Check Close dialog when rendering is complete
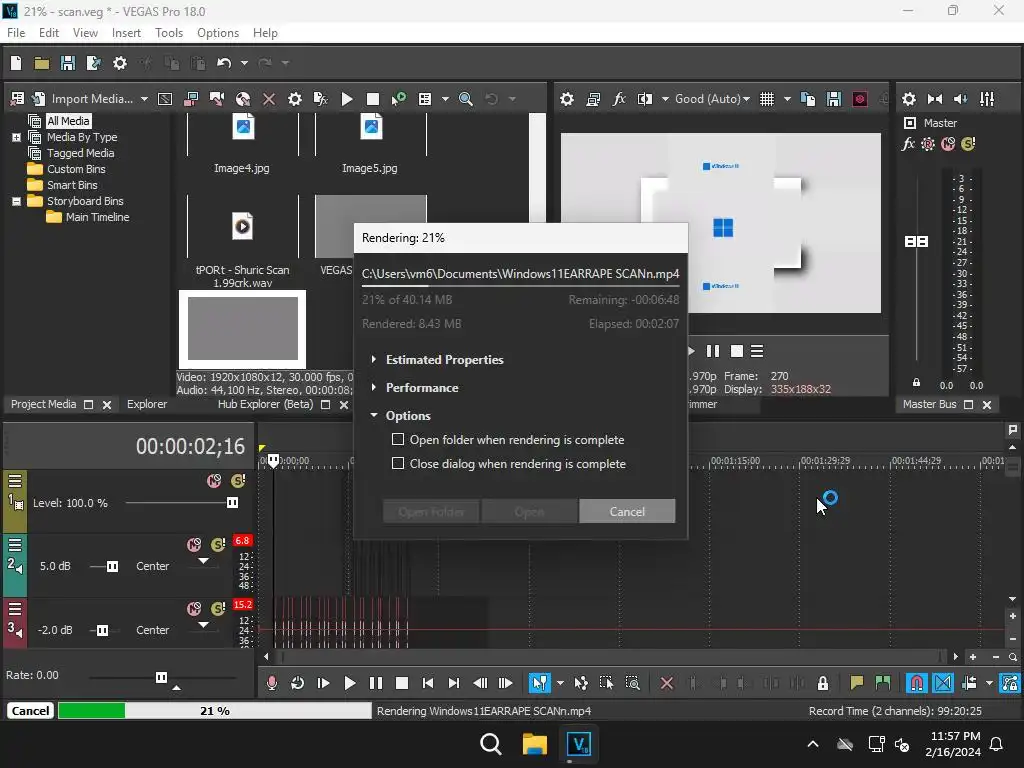 tap(398, 463)
